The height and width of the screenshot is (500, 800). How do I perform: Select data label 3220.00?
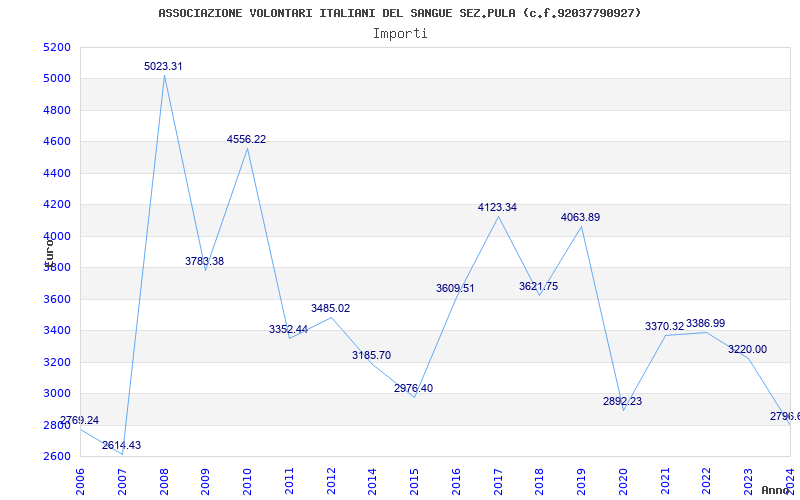click(747, 349)
